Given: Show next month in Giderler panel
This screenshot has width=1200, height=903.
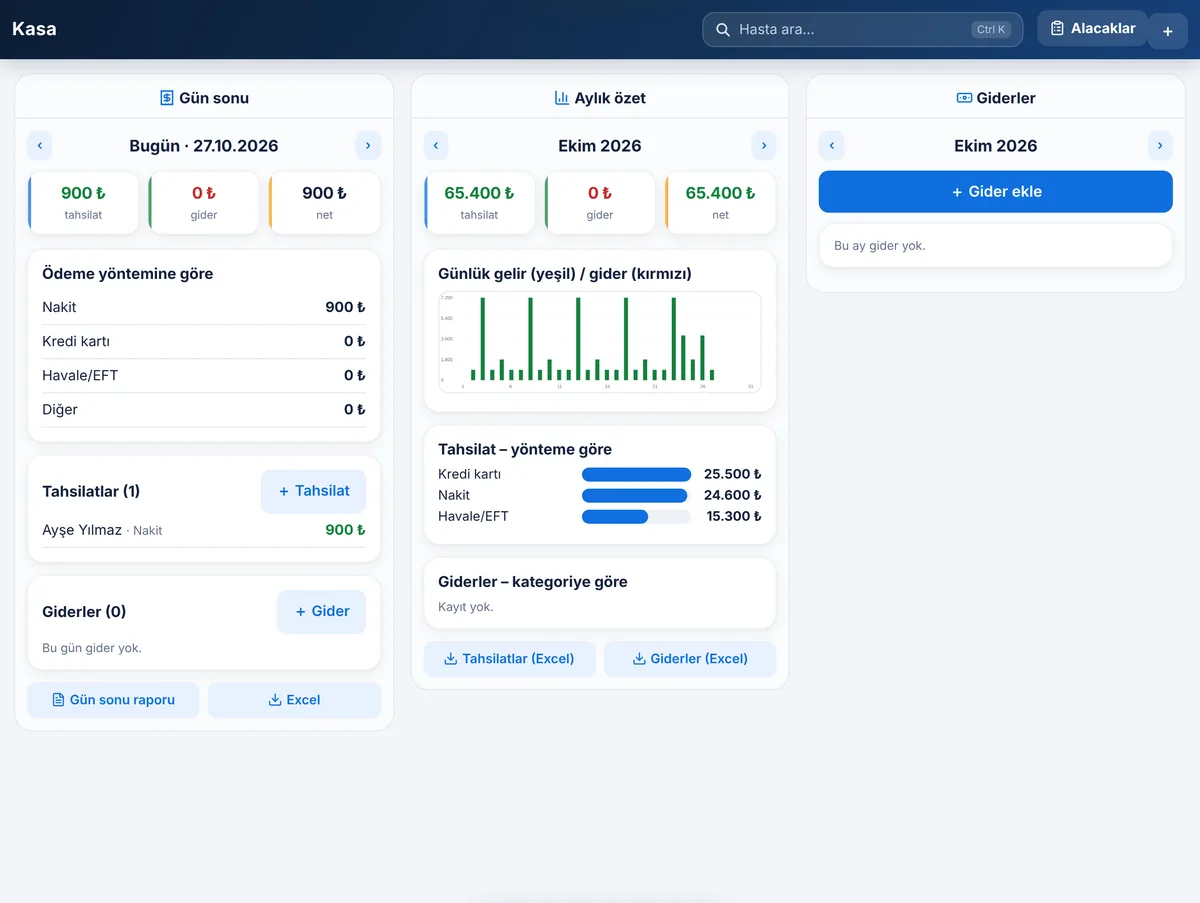Looking at the screenshot, I should click(x=1160, y=146).
